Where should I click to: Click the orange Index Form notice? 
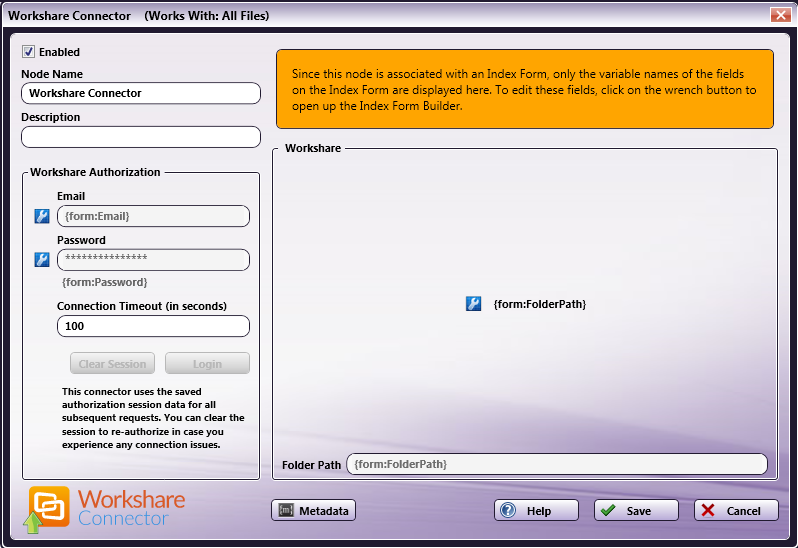point(525,89)
